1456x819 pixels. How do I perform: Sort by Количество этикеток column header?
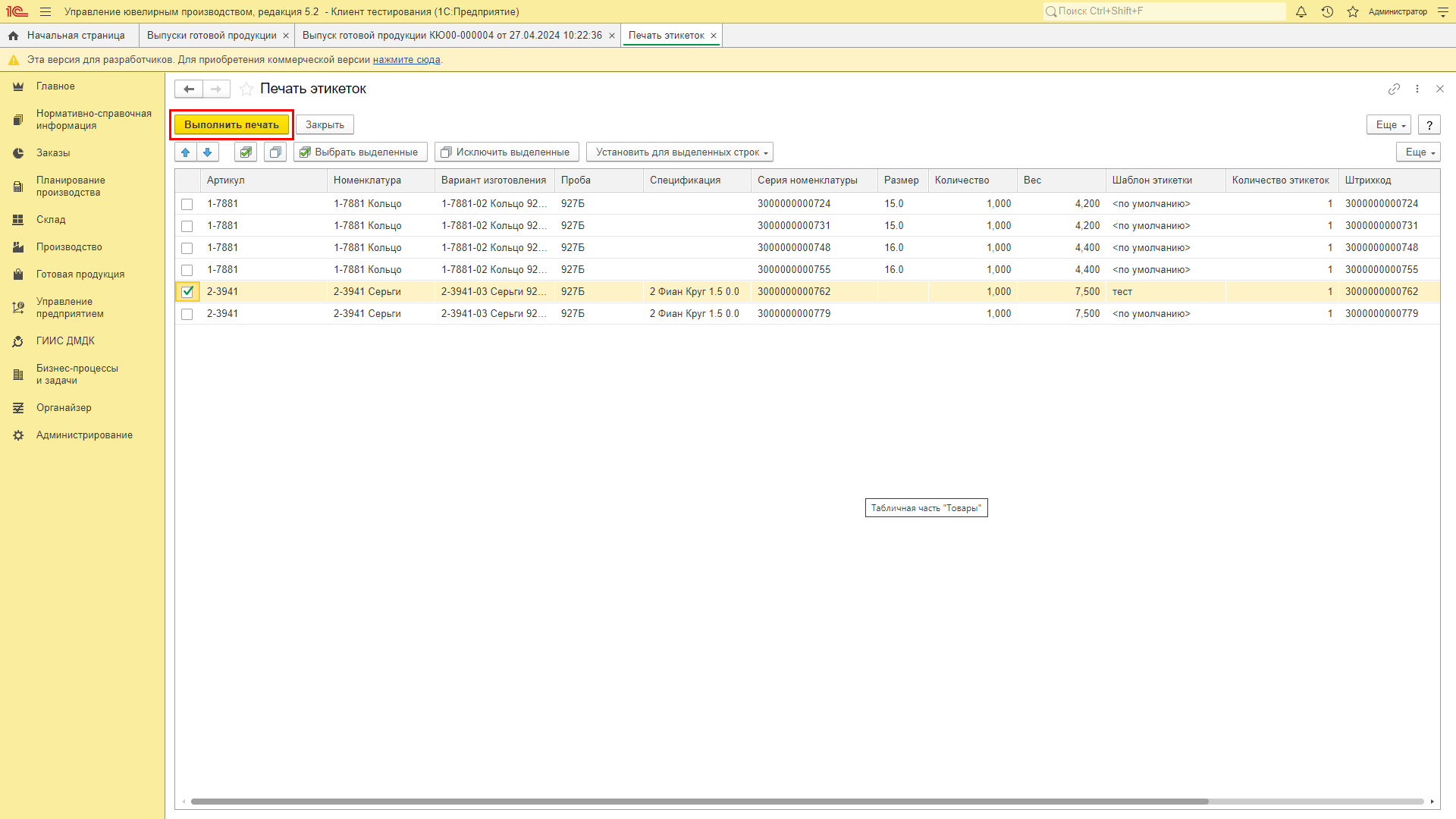click(x=1282, y=180)
